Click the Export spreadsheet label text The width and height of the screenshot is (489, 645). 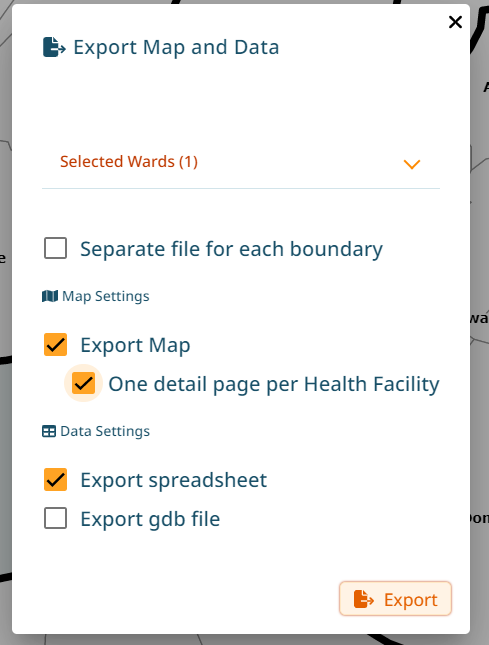(x=174, y=480)
